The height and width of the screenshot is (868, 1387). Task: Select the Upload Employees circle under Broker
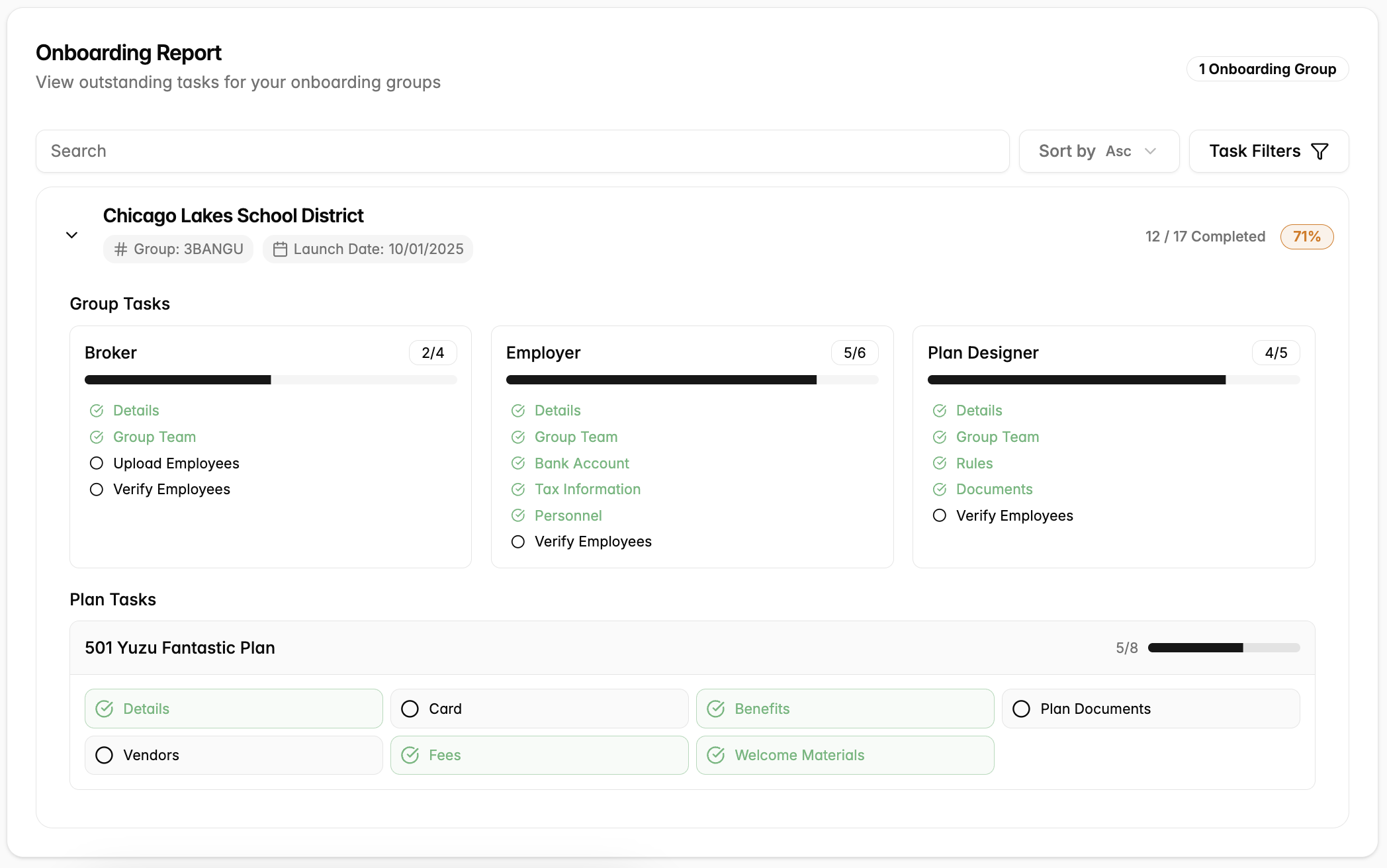(x=97, y=463)
